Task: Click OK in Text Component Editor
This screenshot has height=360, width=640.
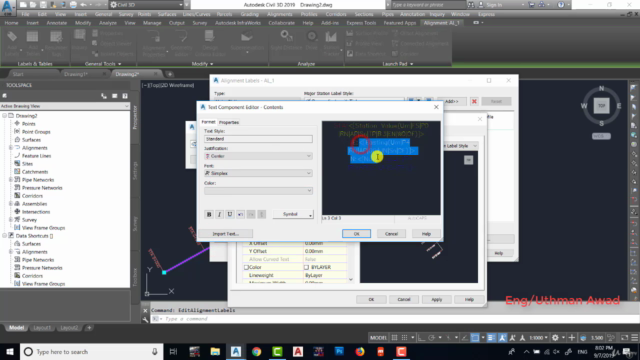Action: point(356,233)
